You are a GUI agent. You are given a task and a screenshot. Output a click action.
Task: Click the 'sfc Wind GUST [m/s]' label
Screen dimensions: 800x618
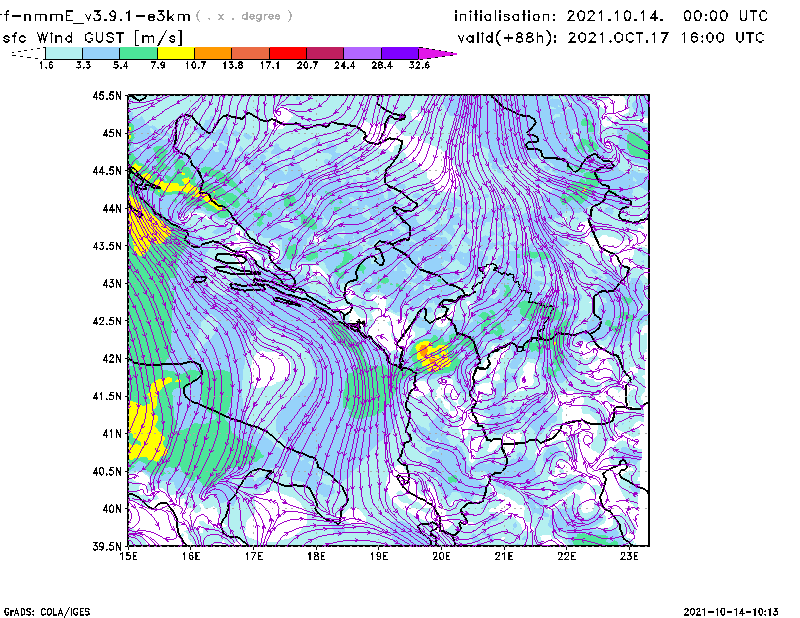click(x=92, y=38)
